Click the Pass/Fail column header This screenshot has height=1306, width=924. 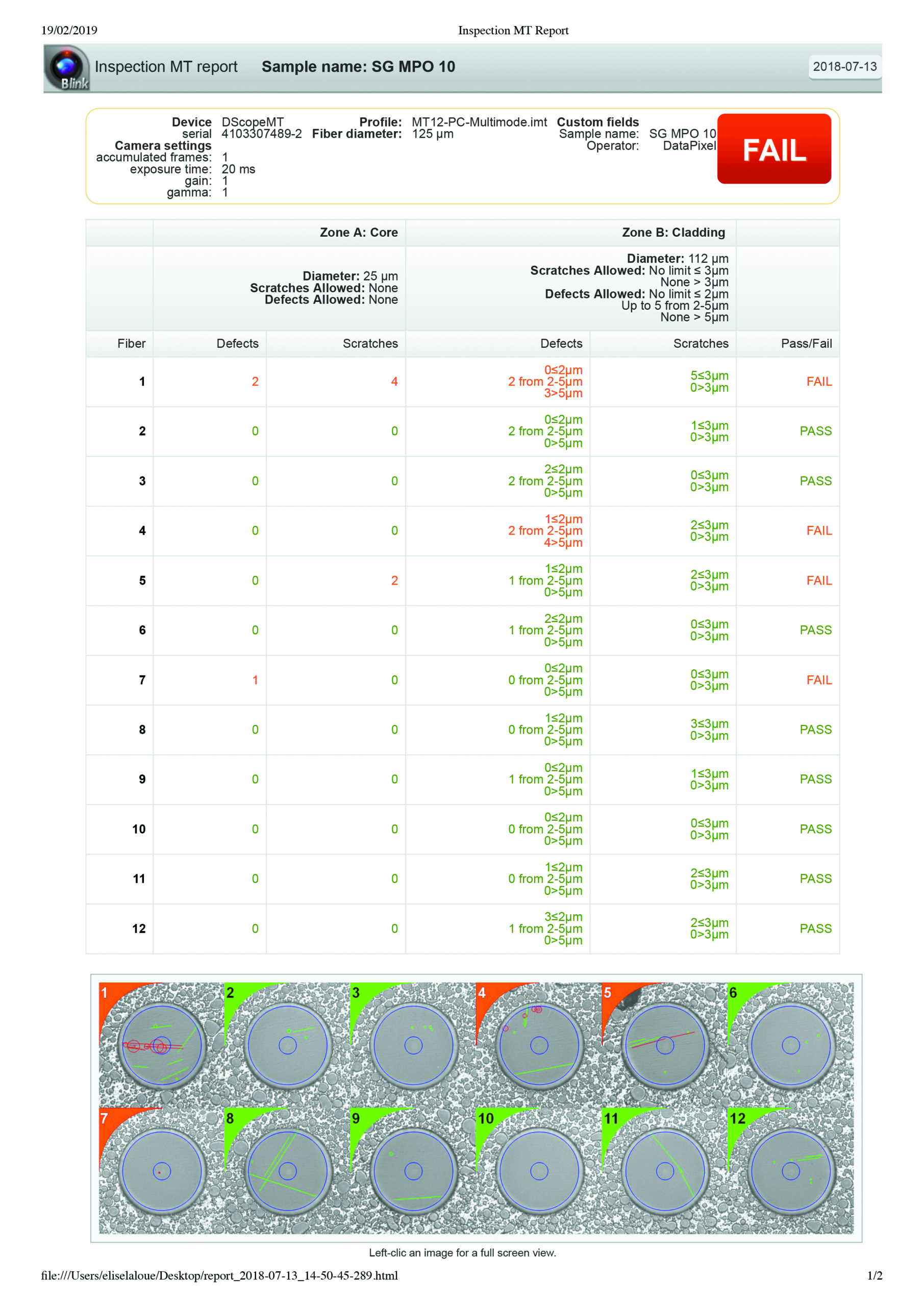tap(806, 343)
